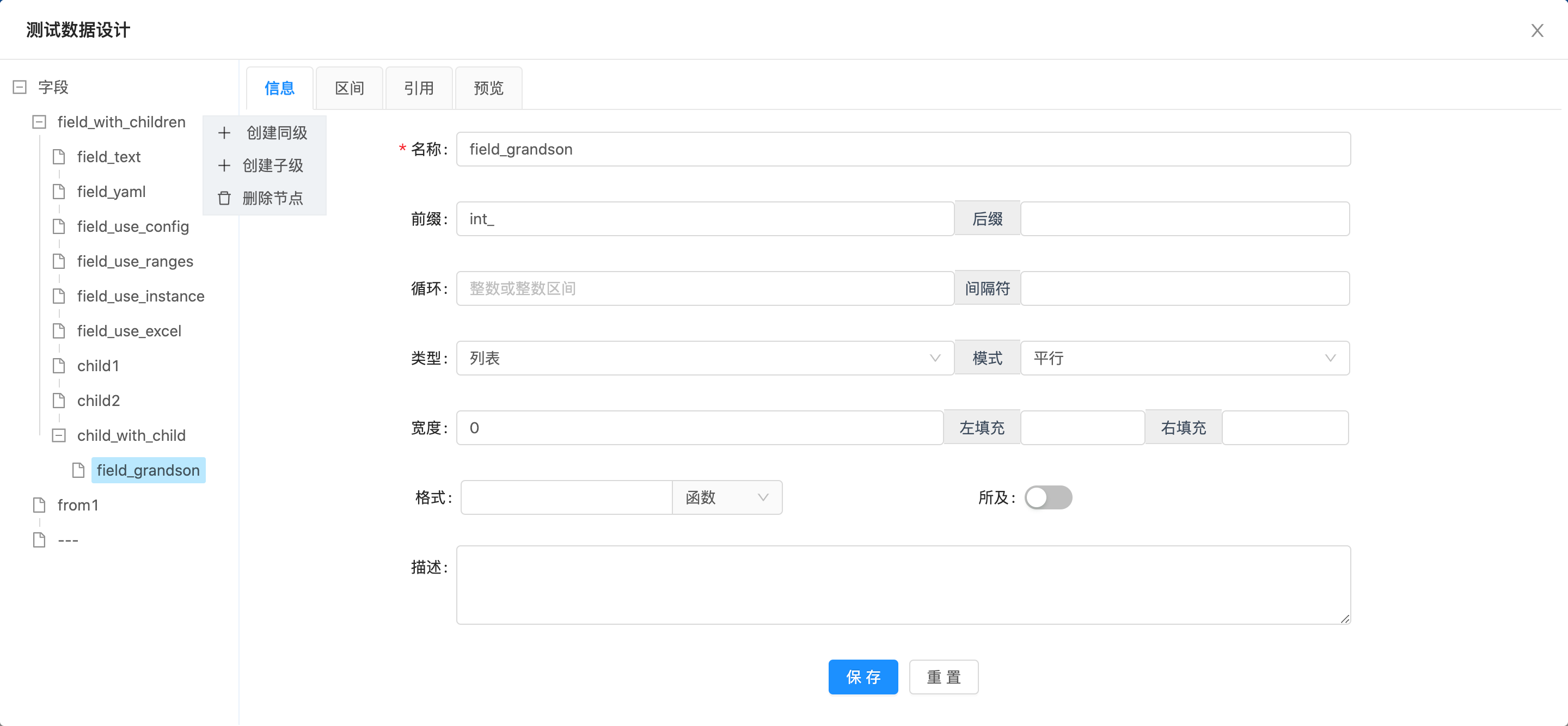
Task: Click the trash icon for 删除节点
Action: point(224,199)
